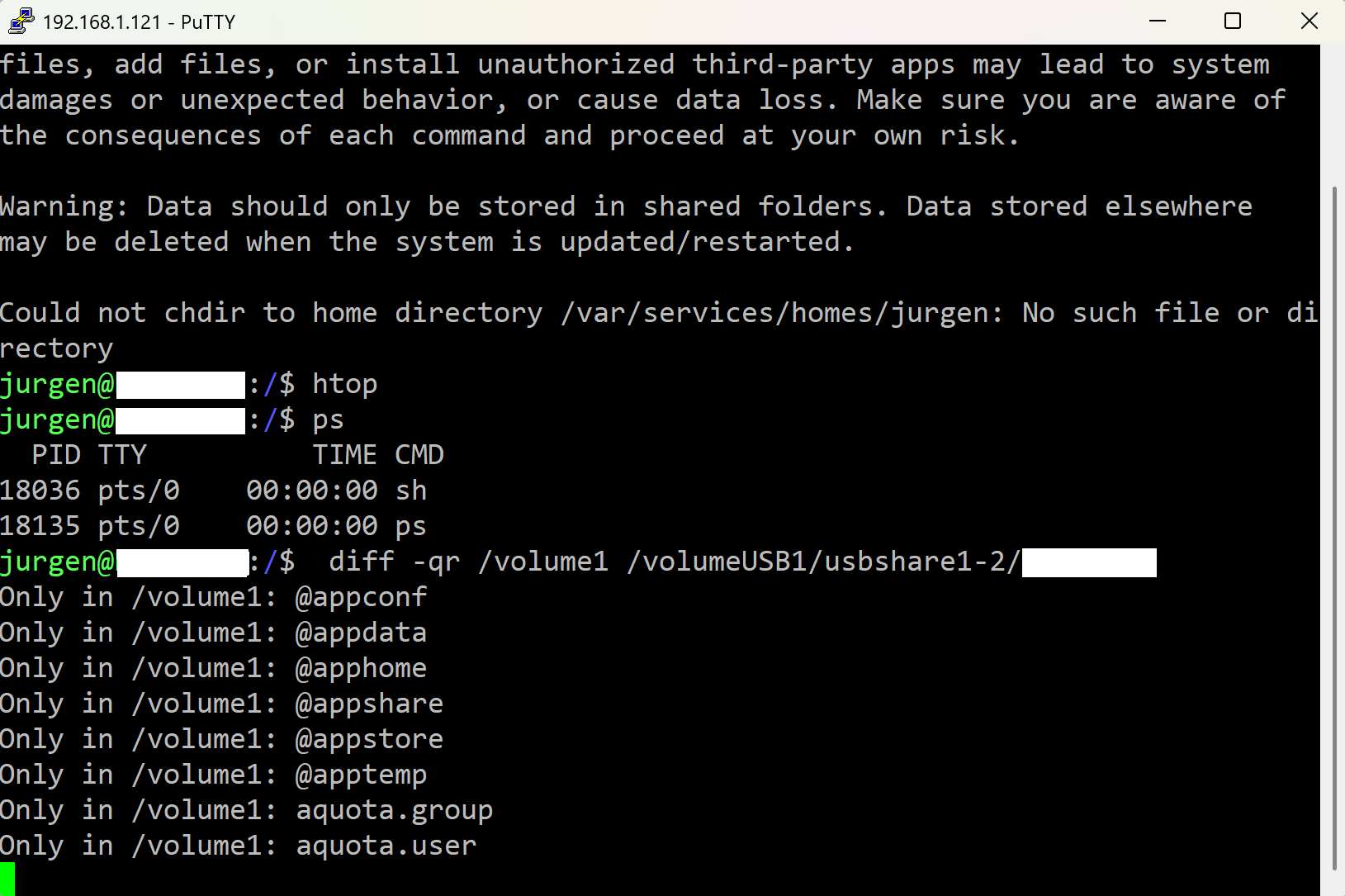Open the PuTTY system menu icon
Image resolution: width=1345 pixels, height=896 pixels.
pyautogui.click(x=20, y=21)
